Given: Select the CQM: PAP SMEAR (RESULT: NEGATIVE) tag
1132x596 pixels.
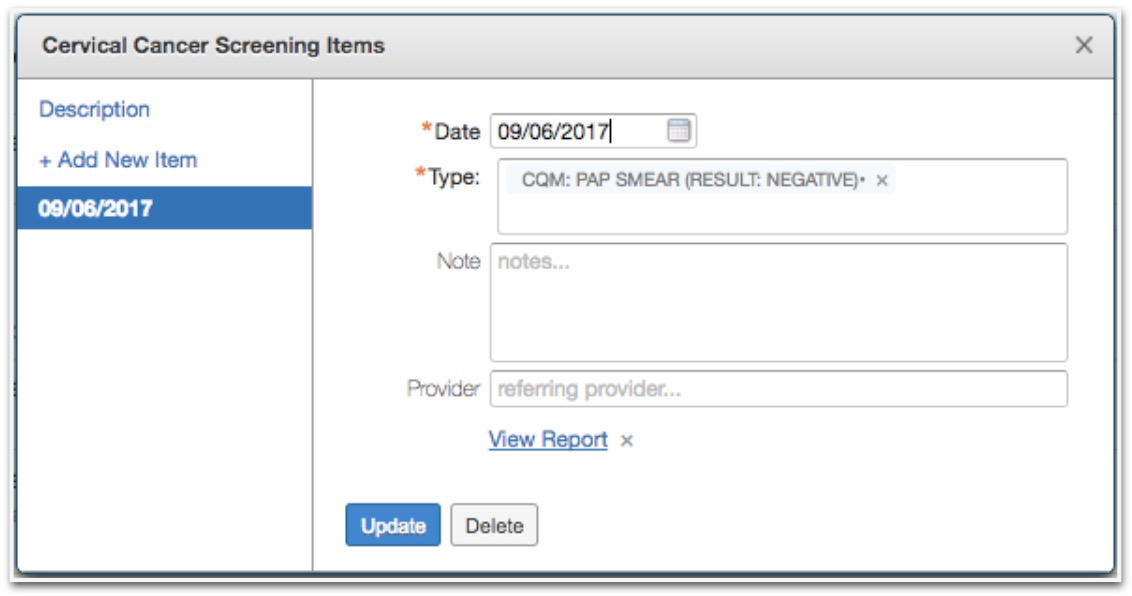Looking at the screenshot, I should [x=692, y=180].
